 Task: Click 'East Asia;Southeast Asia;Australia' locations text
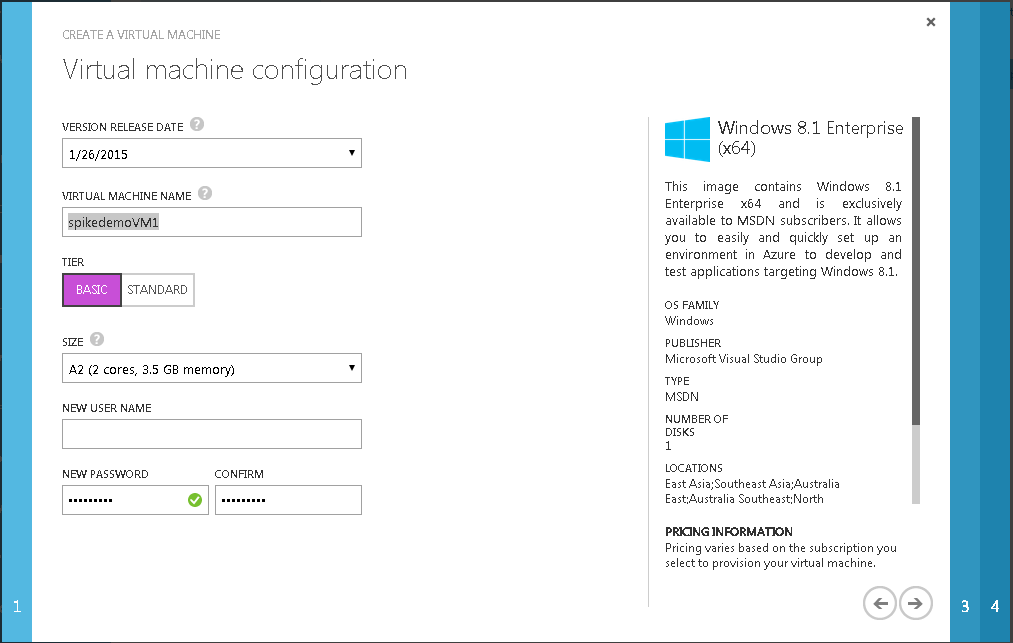click(x=752, y=484)
